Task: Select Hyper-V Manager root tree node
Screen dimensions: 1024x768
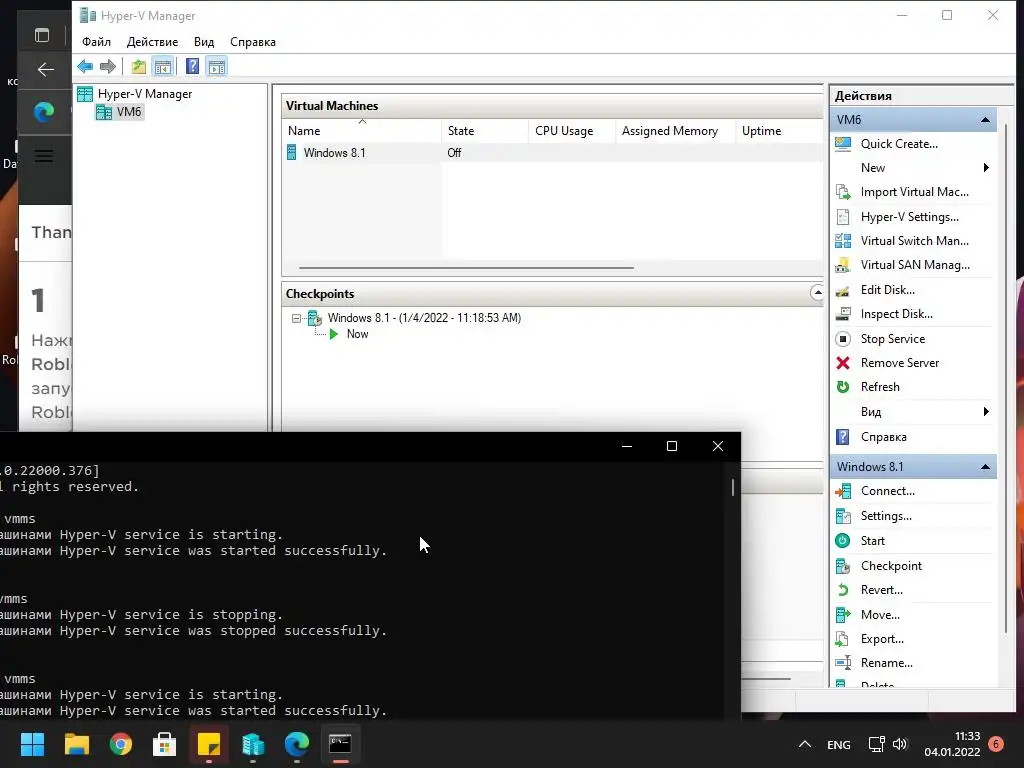Action: coord(144,94)
